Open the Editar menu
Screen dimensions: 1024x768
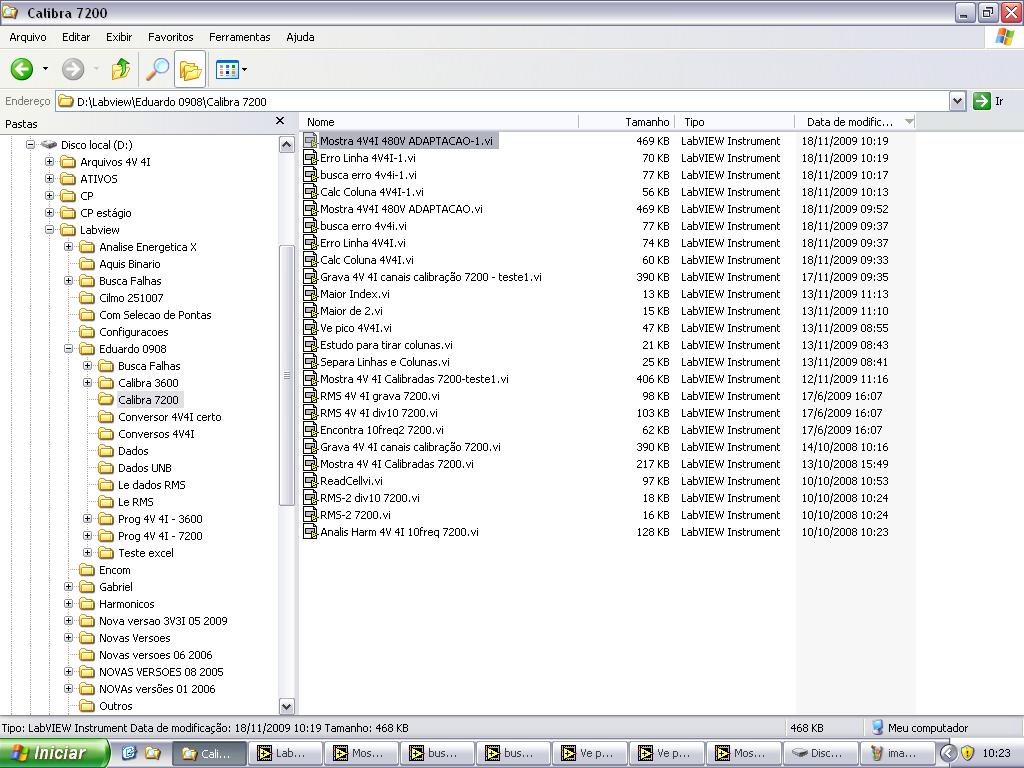pyautogui.click(x=76, y=37)
